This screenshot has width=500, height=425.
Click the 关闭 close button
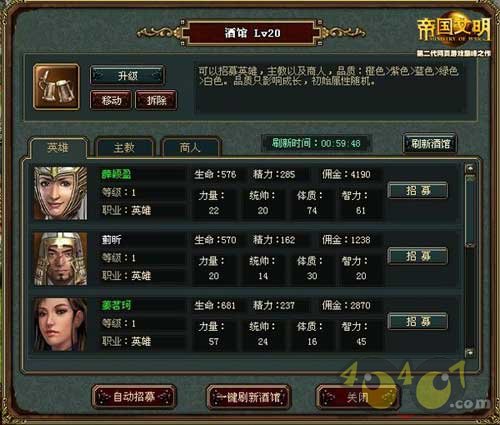pyautogui.click(x=358, y=397)
